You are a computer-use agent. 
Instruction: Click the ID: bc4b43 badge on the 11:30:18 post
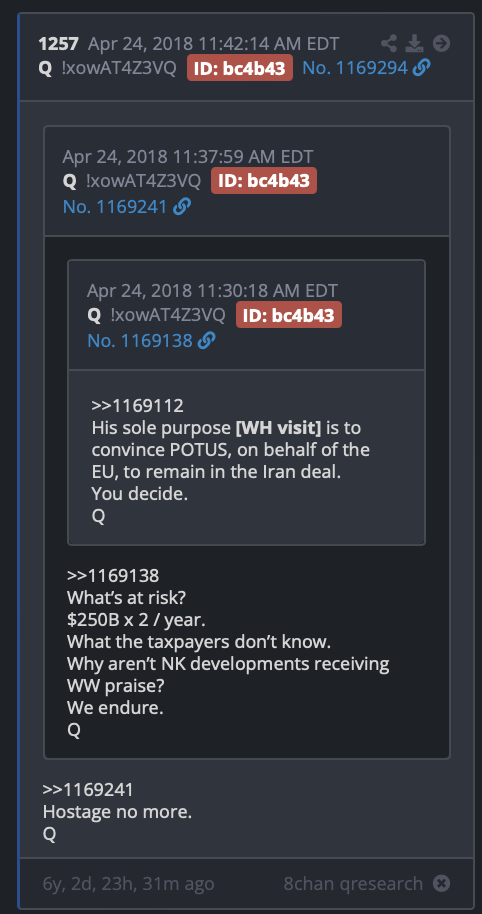(289, 315)
